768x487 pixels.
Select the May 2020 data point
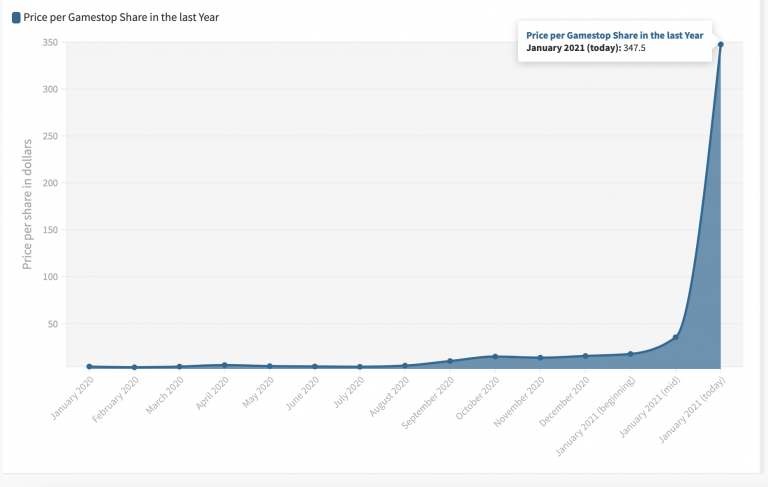coord(270,366)
